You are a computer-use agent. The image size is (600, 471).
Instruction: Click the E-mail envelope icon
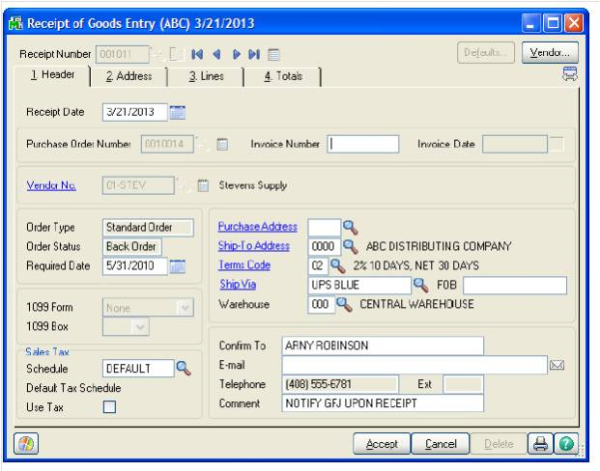558,366
